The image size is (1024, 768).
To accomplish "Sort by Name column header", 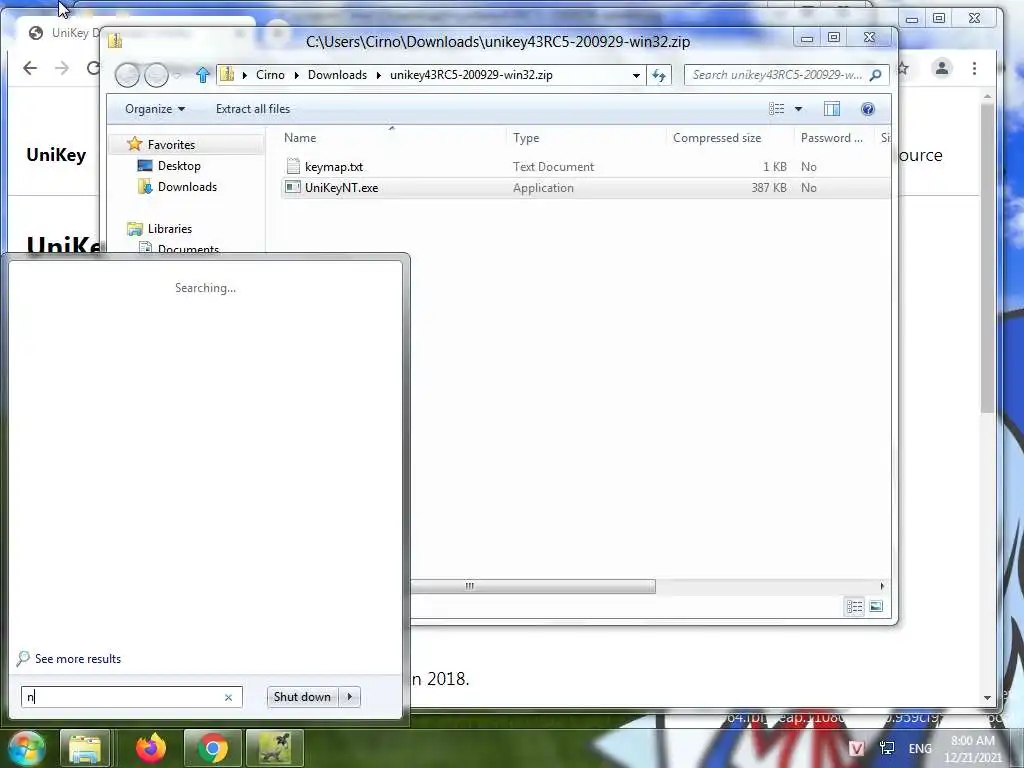I will (x=300, y=138).
